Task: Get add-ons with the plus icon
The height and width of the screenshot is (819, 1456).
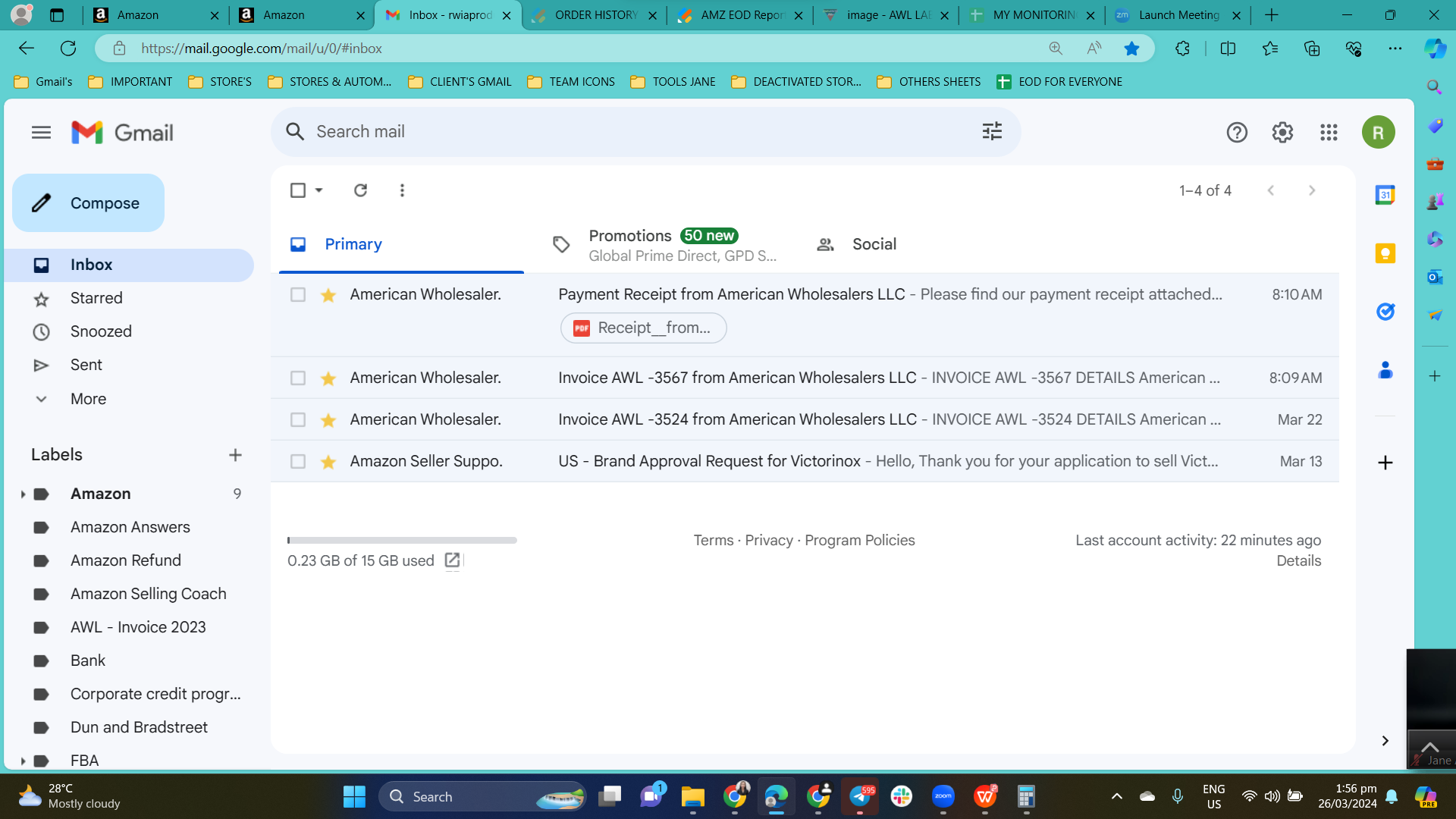Action: 1385,463
